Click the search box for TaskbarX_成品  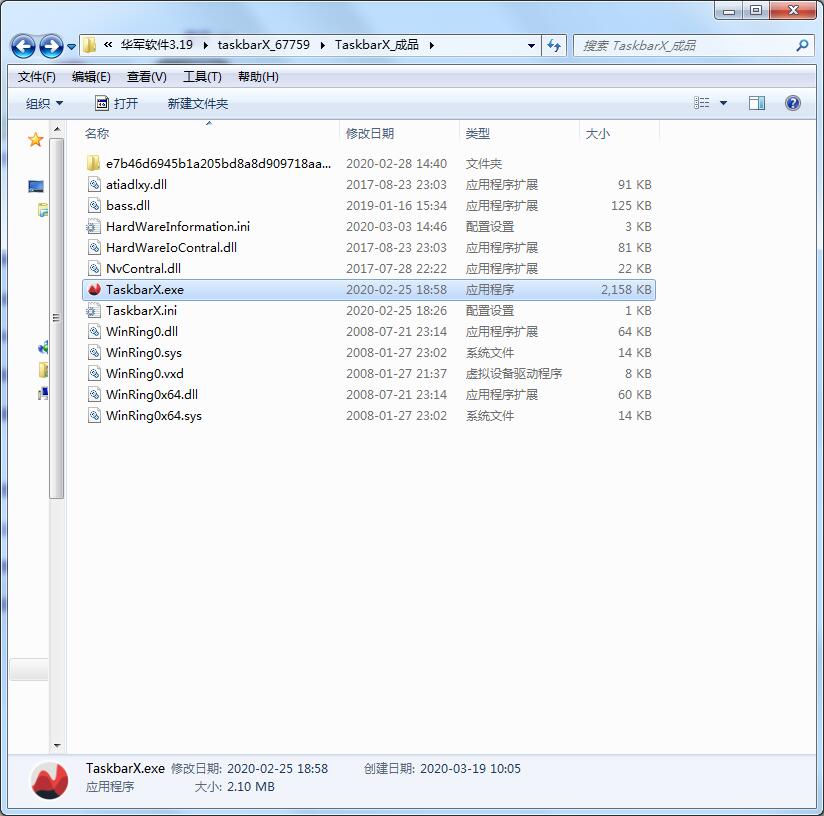point(685,46)
